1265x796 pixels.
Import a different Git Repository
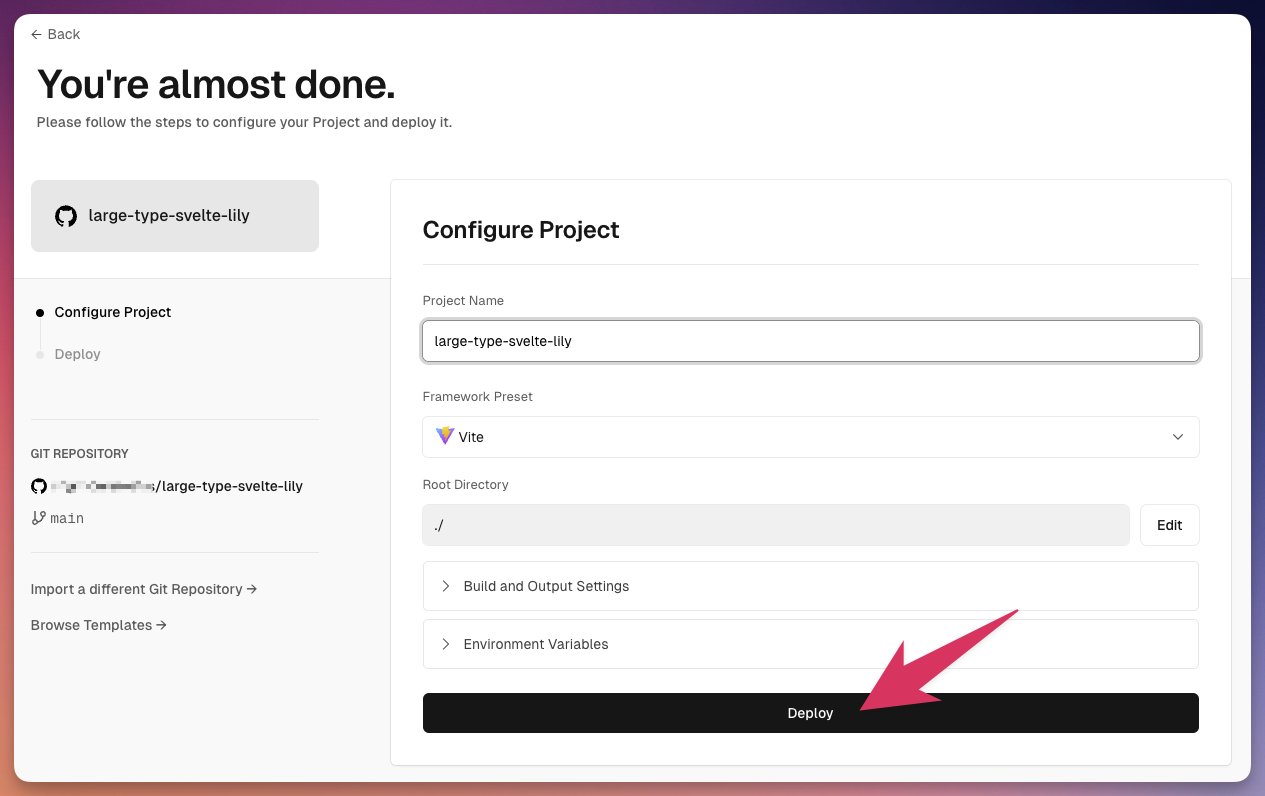[x=144, y=589]
